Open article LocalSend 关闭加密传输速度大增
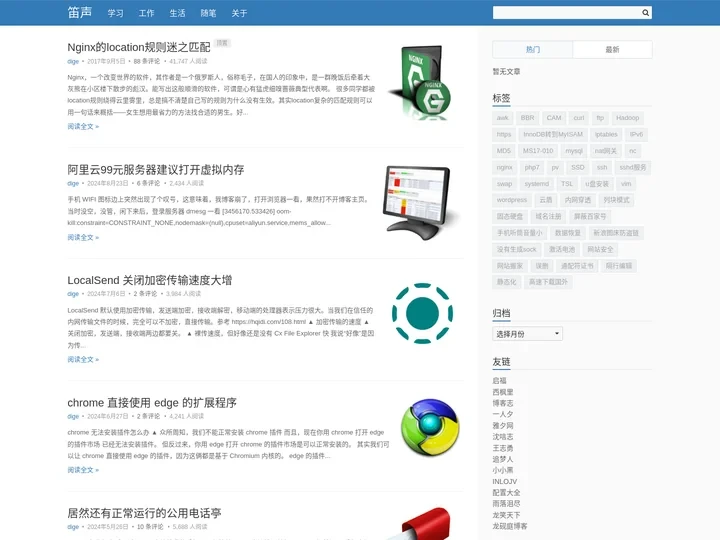Image resolution: width=720 pixels, height=540 pixels. click(x=150, y=280)
